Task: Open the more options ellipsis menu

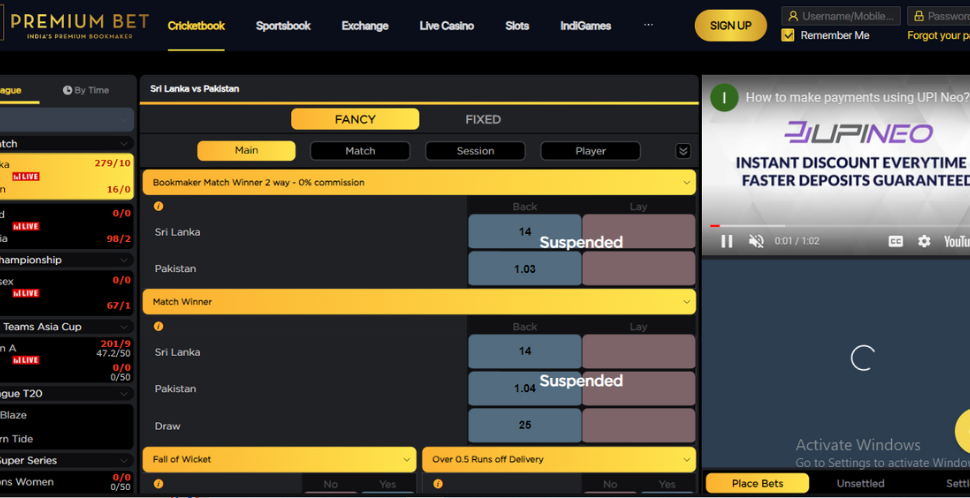Action: [648, 25]
